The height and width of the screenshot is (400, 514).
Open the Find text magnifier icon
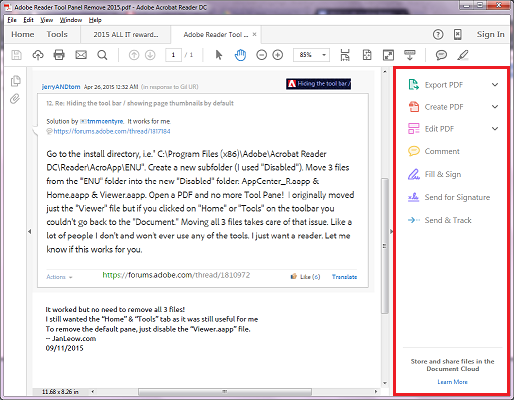[x=102, y=55]
